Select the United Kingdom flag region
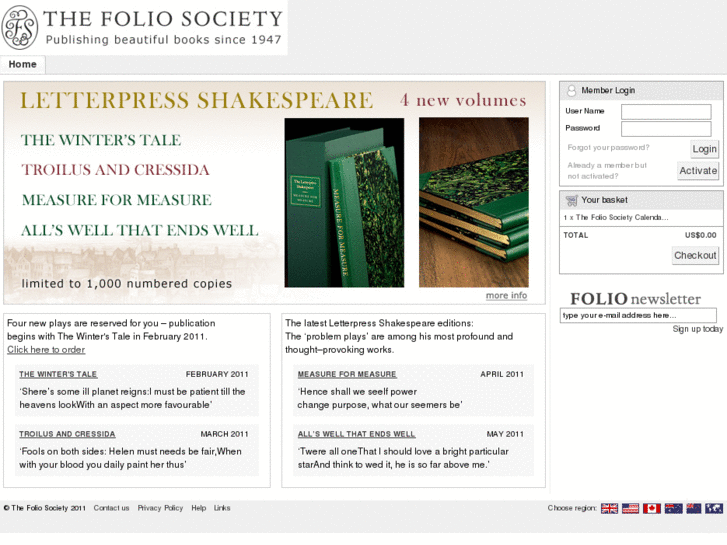 609,508
